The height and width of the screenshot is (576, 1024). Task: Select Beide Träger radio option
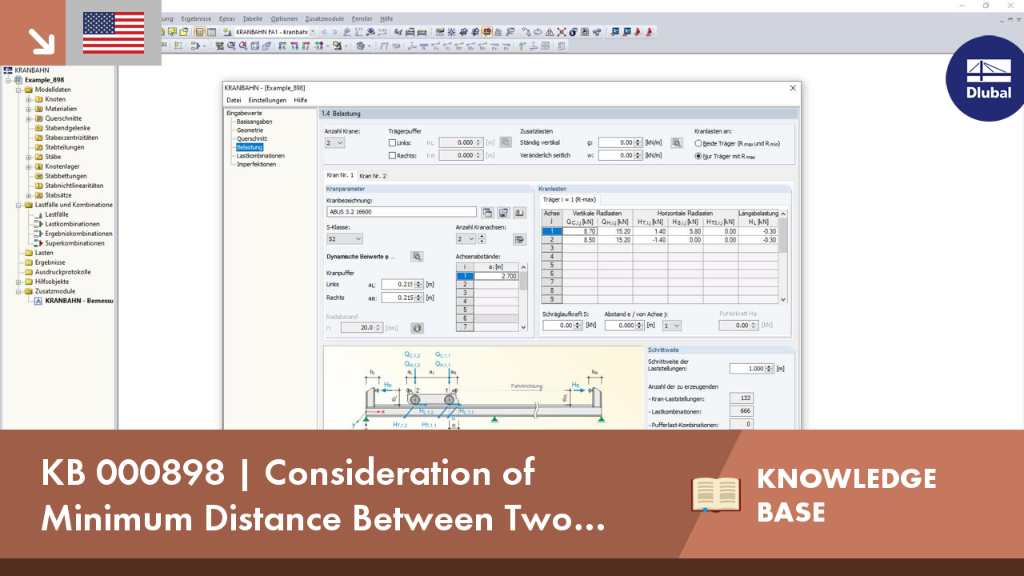coord(698,143)
